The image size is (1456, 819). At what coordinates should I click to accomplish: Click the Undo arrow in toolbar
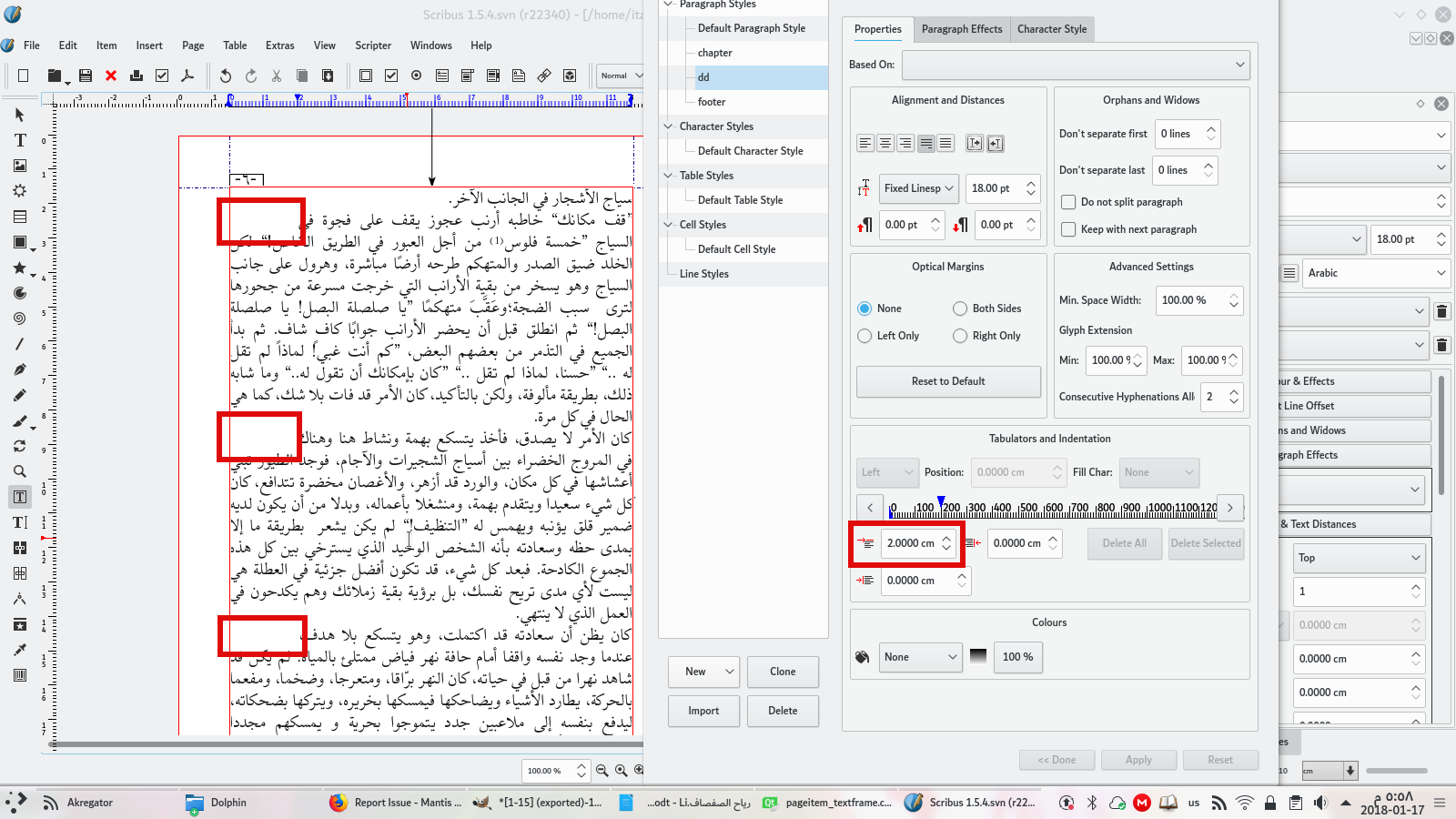[226, 76]
